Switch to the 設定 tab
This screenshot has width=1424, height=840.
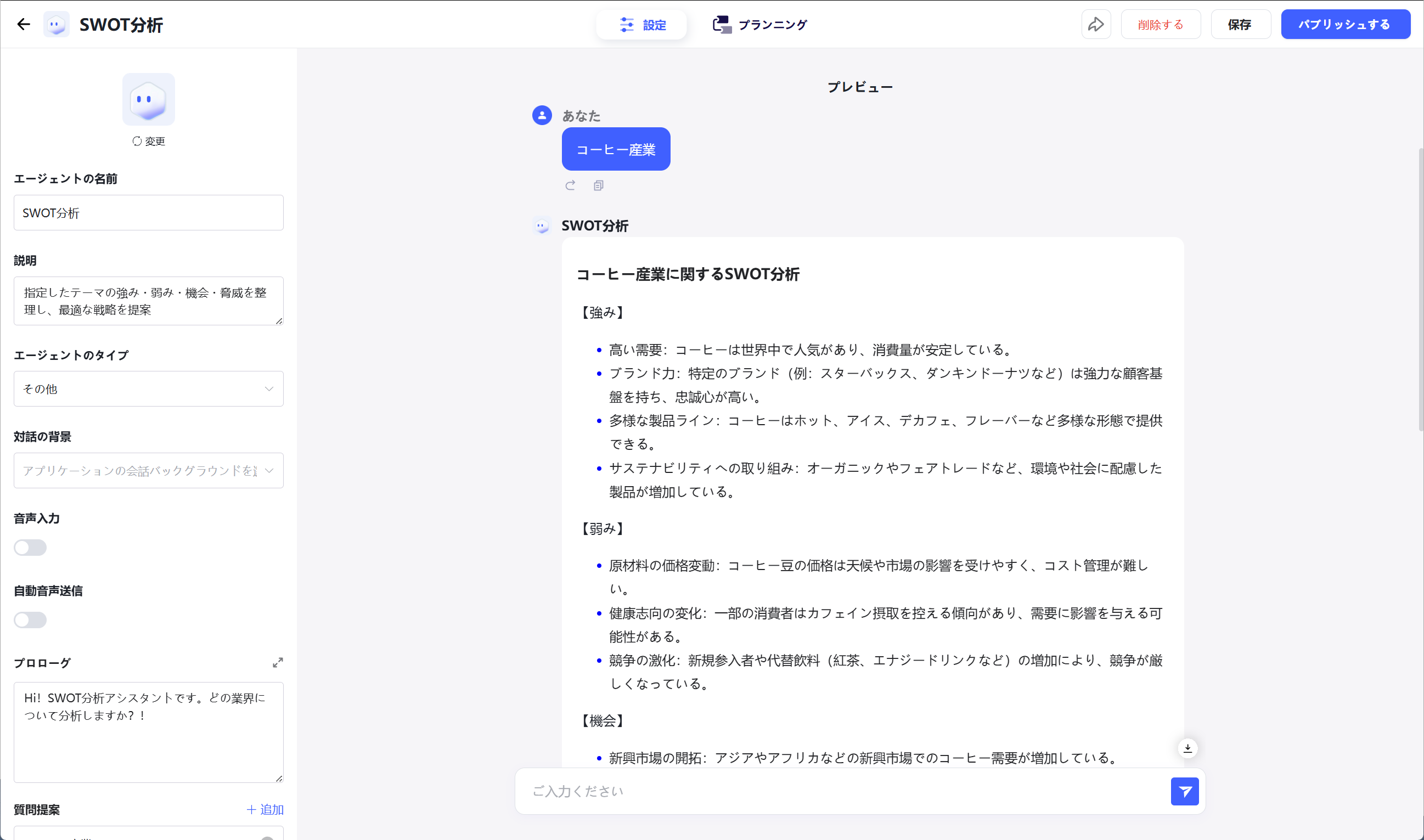pos(642,25)
